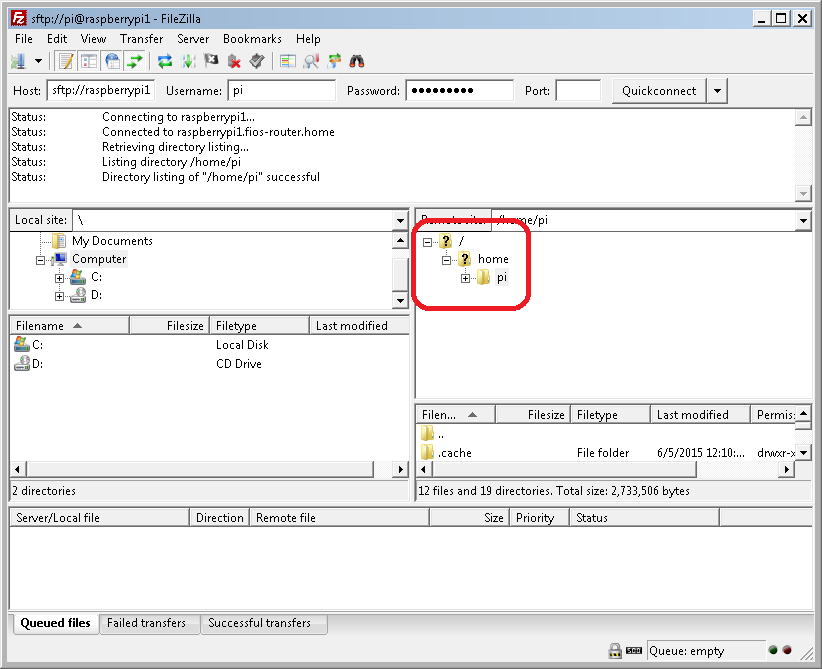
Task: Open the Remote site path dropdown
Action: (x=803, y=220)
